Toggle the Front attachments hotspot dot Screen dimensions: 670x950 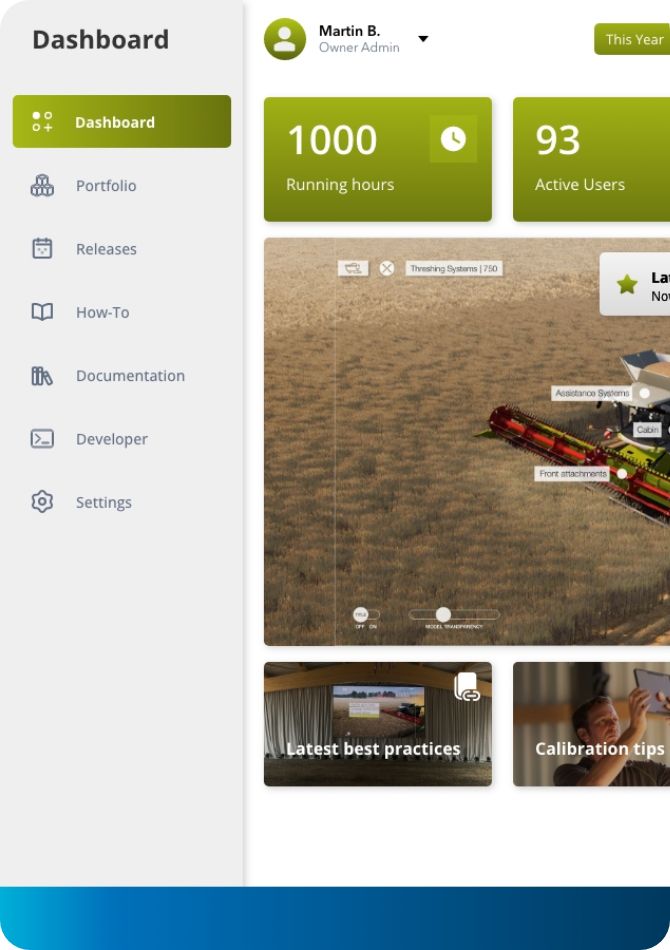622,474
